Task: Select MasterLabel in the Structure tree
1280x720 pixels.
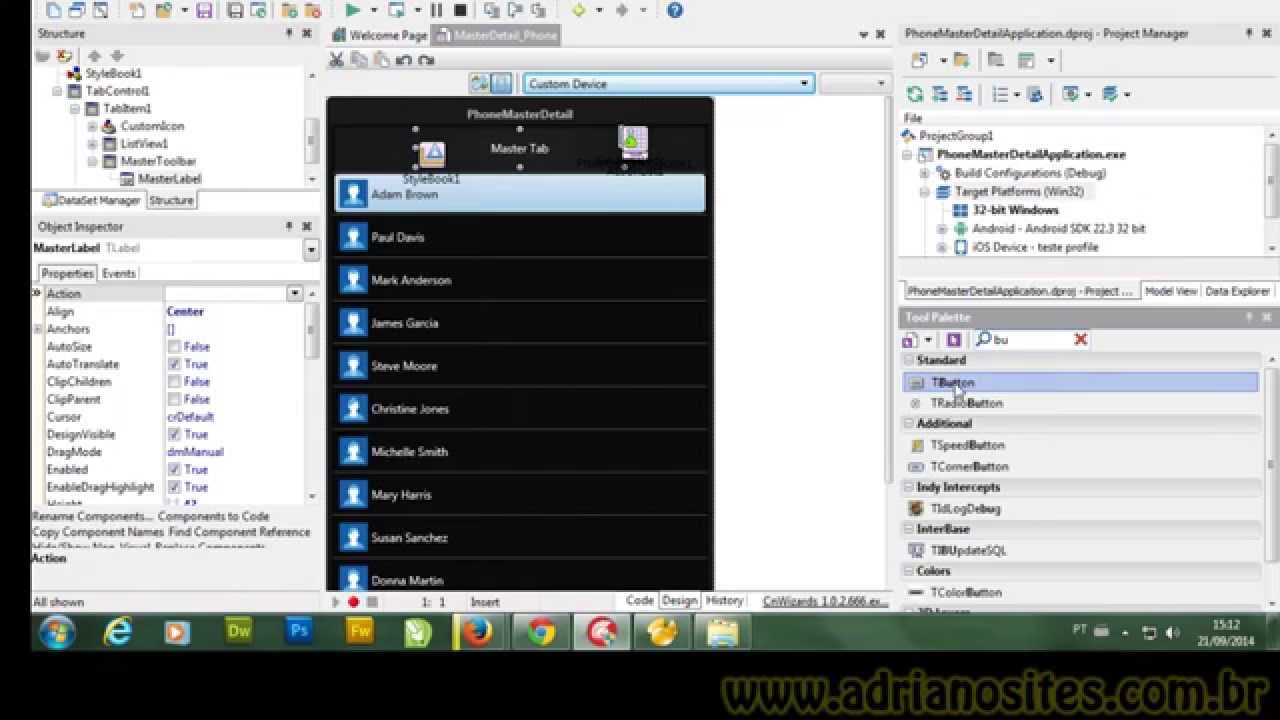Action: (169, 179)
